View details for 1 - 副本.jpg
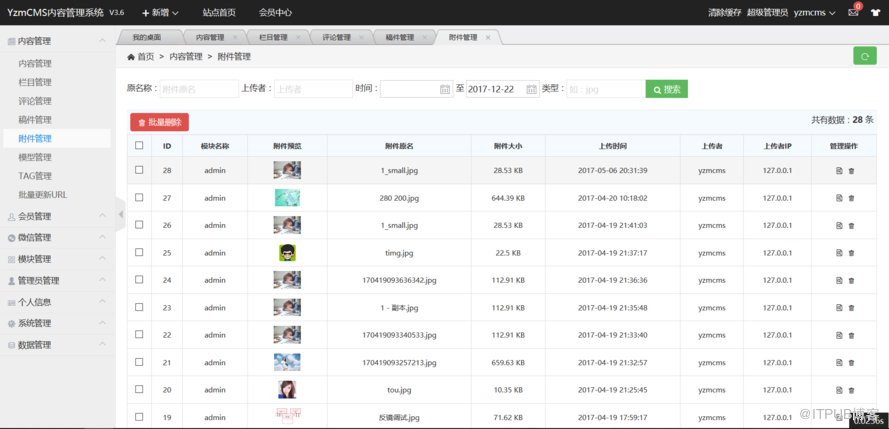 (839, 308)
